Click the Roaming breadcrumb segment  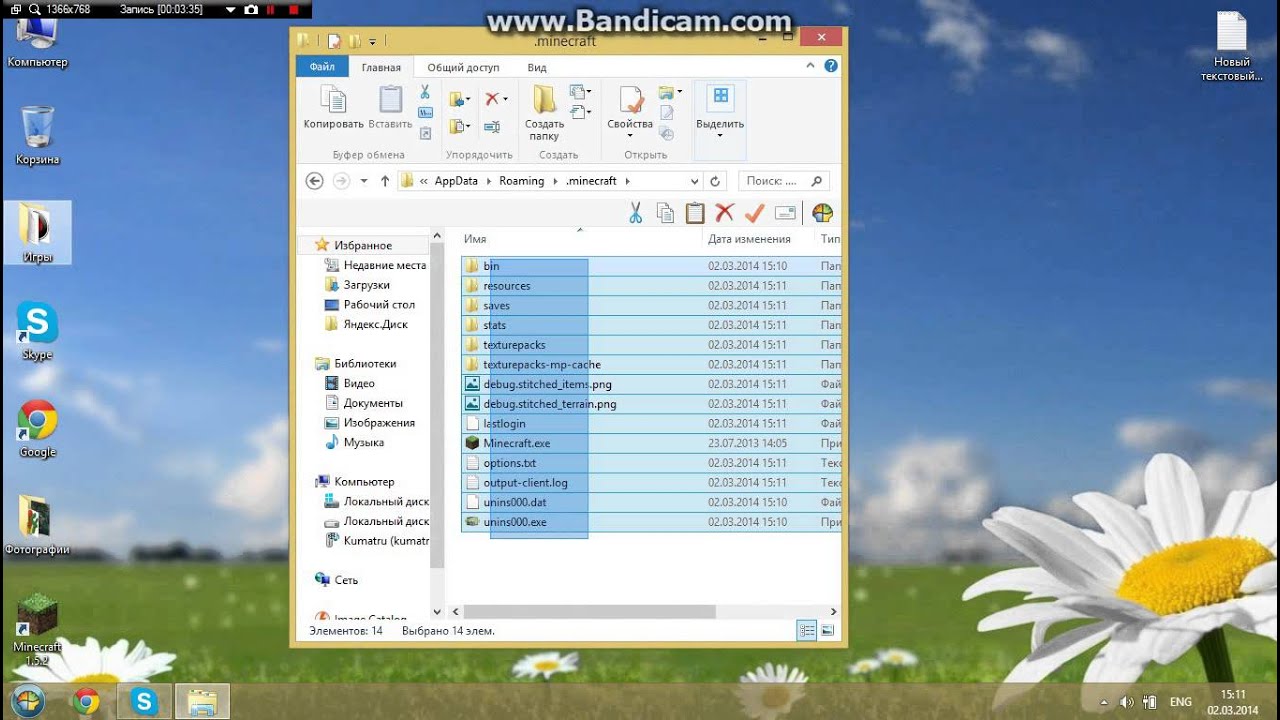[522, 181]
